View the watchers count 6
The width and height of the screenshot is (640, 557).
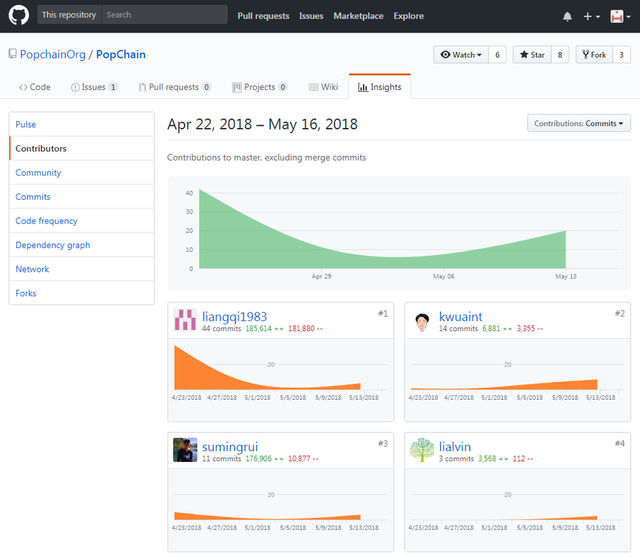[x=497, y=55]
